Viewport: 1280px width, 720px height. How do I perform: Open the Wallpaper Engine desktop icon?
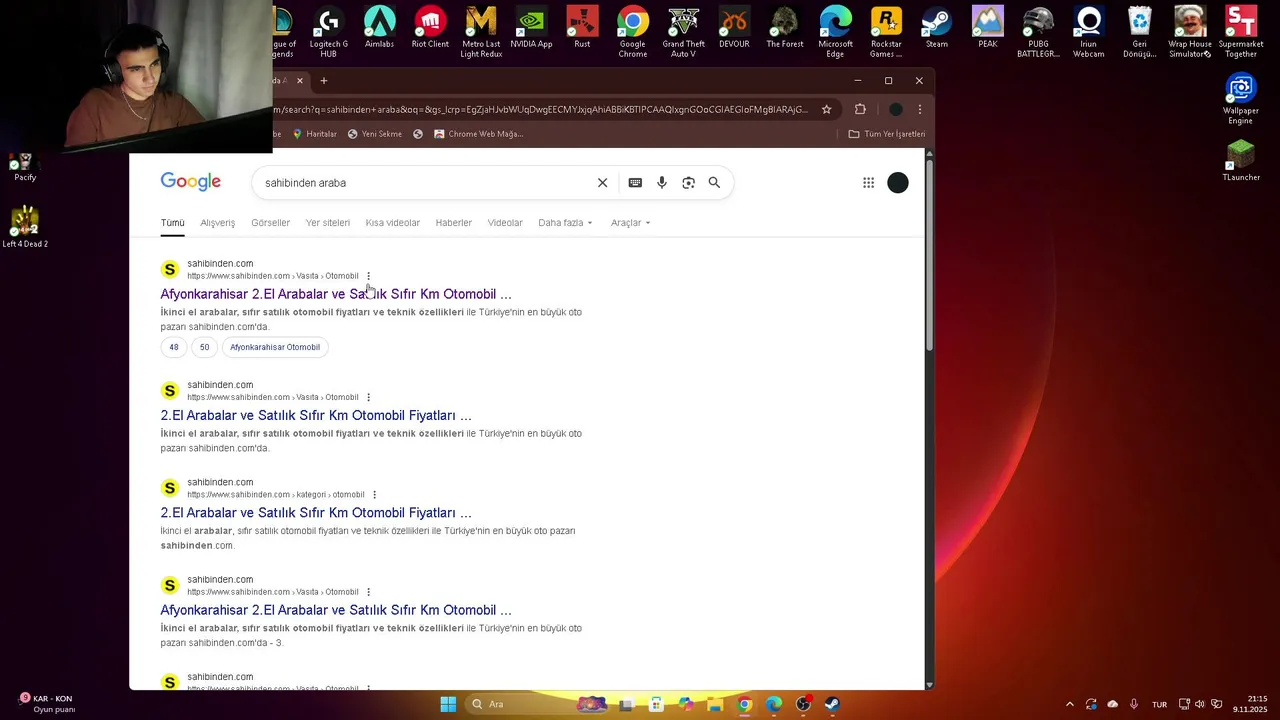[x=1240, y=100]
